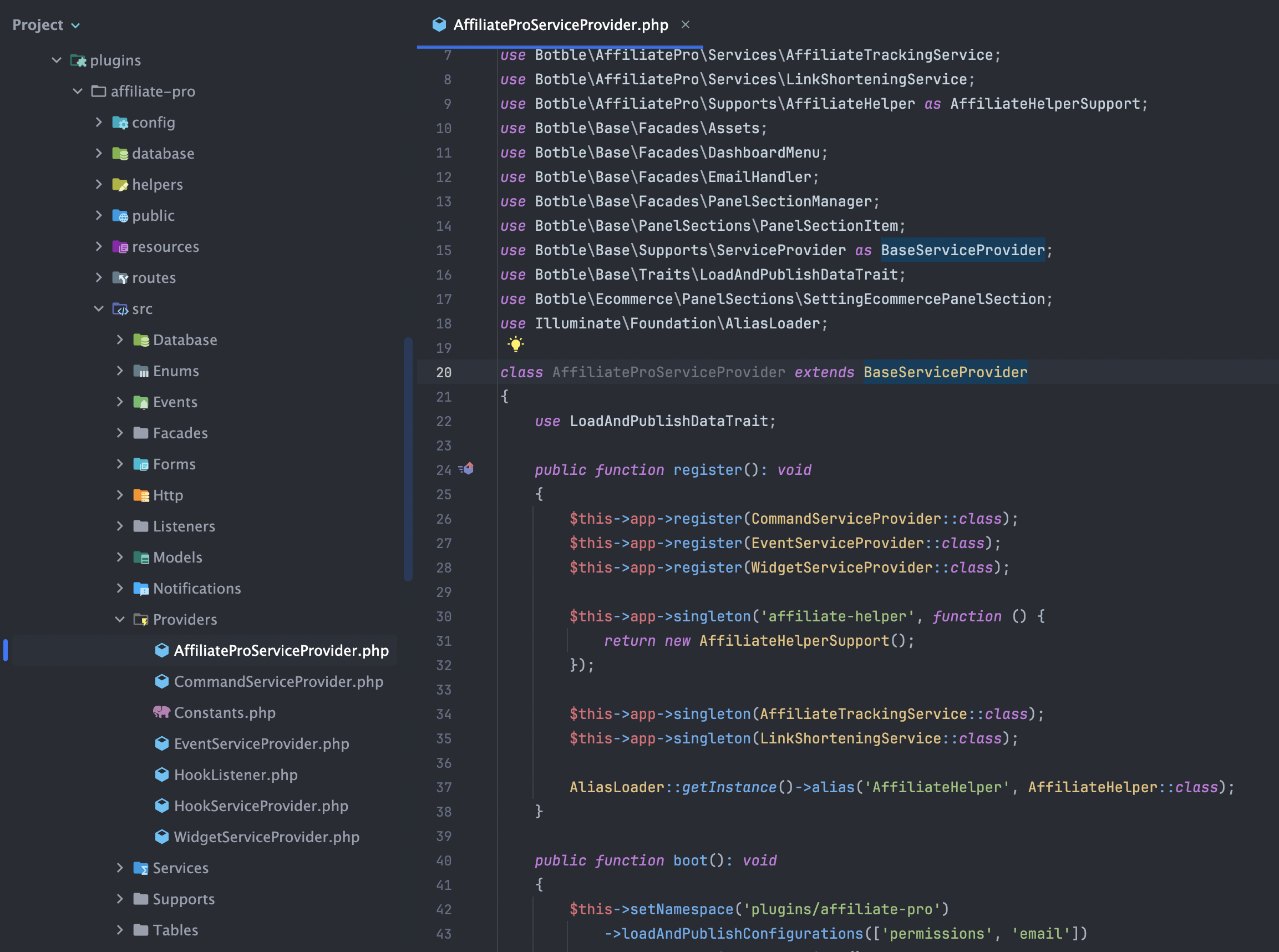Click the PHP class icon in editor tab

[x=439, y=24]
